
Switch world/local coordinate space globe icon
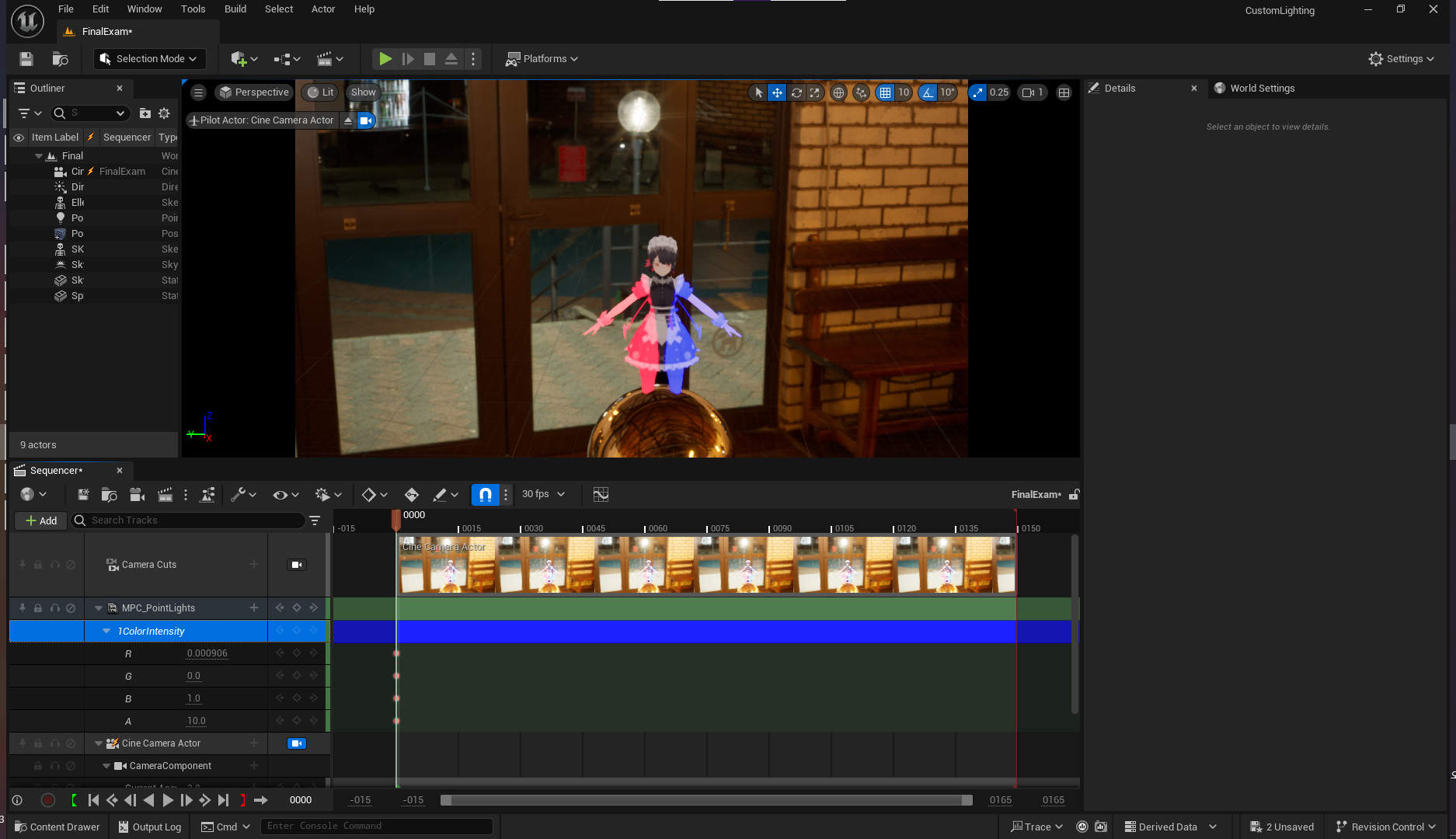click(838, 92)
